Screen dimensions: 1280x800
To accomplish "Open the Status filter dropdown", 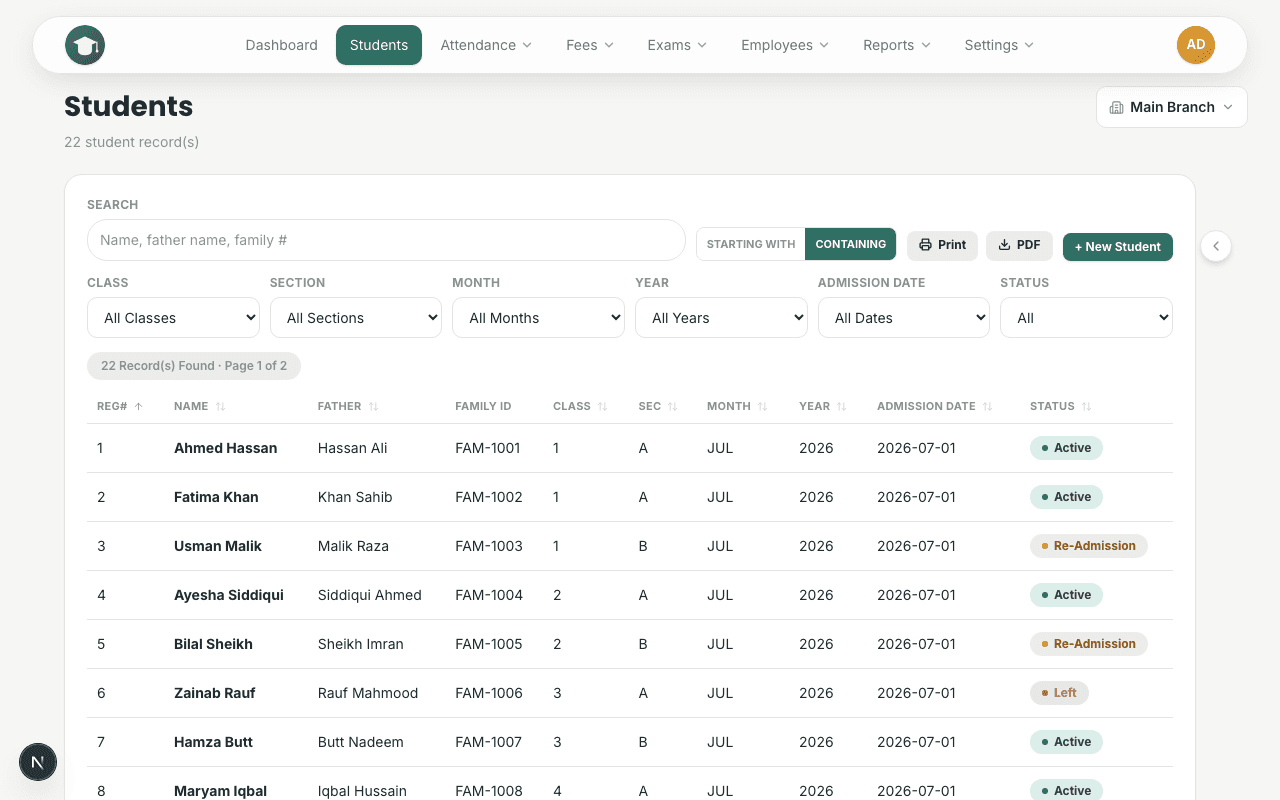I will [1086, 318].
